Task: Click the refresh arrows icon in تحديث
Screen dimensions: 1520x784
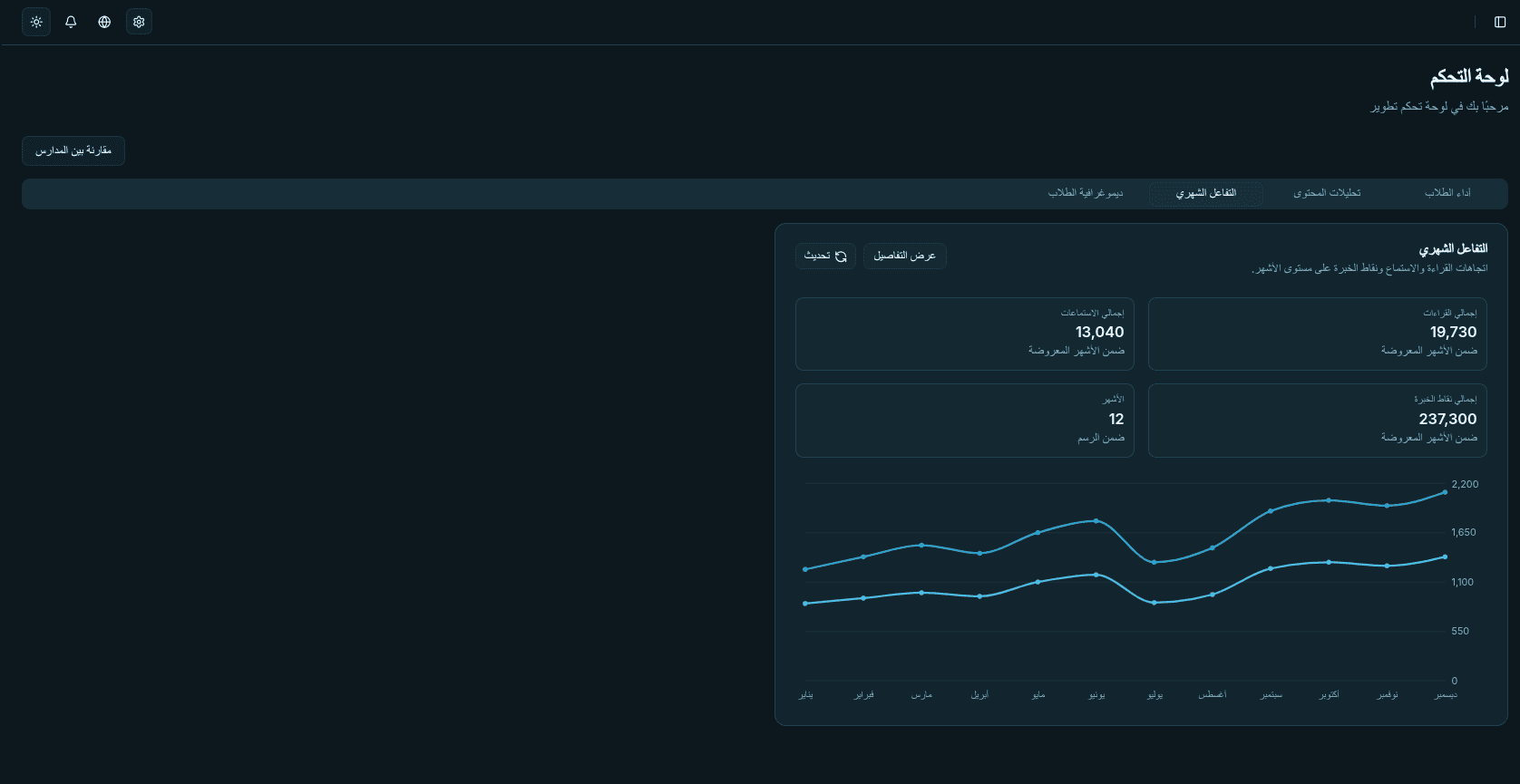Action: 841,256
